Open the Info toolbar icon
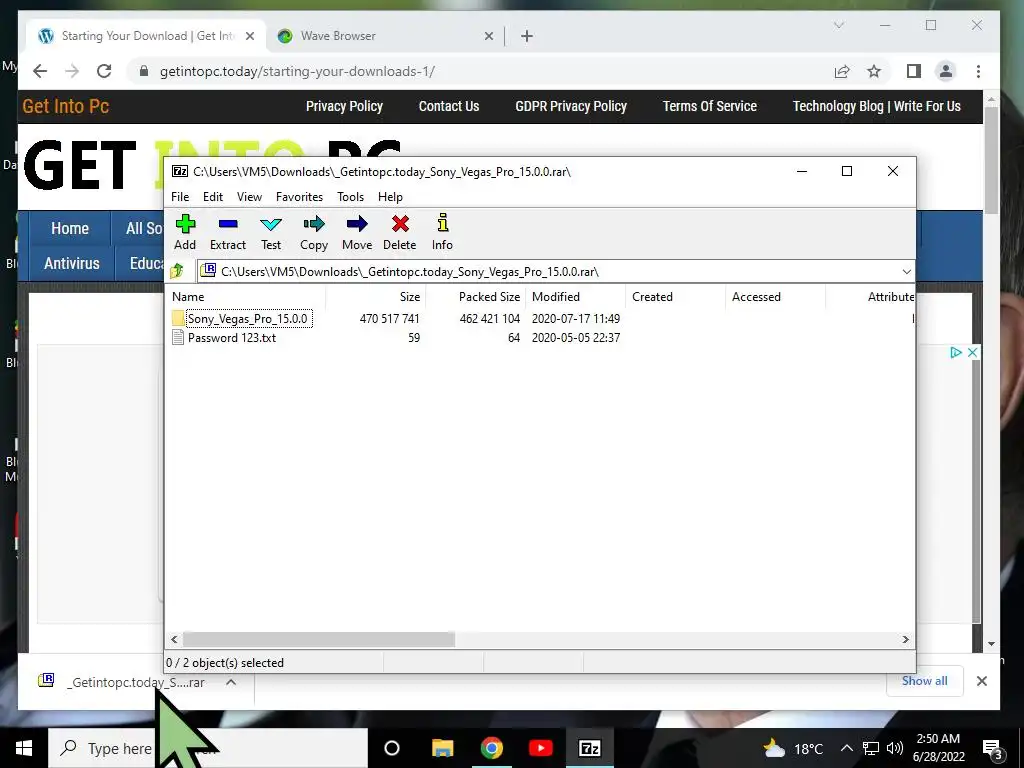 pyautogui.click(x=442, y=223)
